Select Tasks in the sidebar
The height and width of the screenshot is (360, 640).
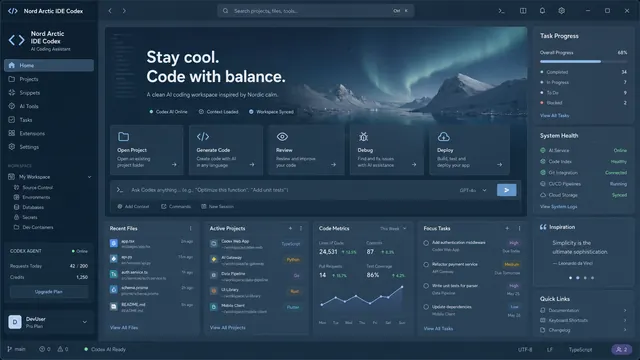pos(49,120)
